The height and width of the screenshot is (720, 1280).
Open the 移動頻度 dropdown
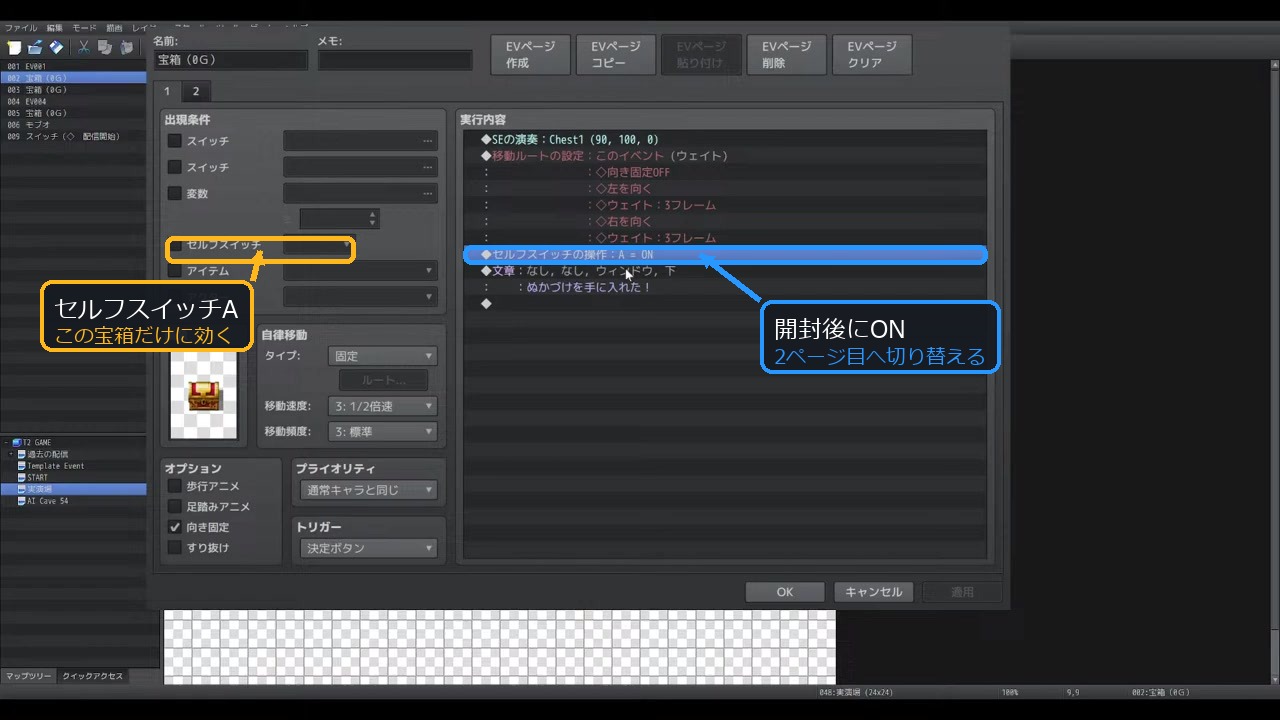pyautogui.click(x=382, y=432)
